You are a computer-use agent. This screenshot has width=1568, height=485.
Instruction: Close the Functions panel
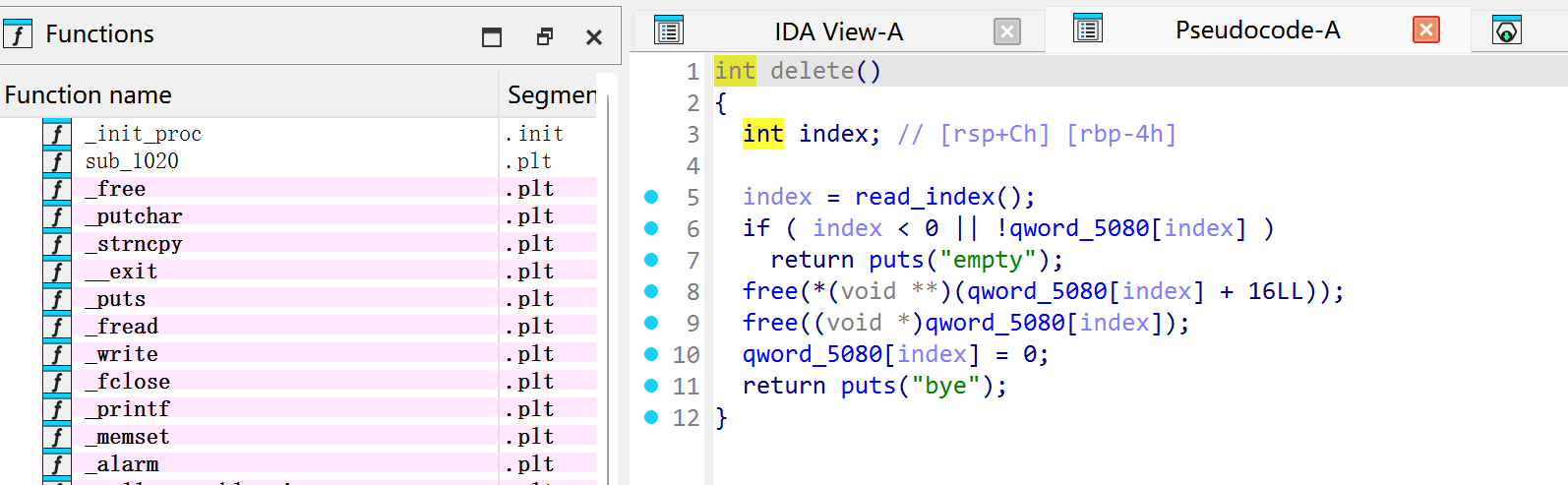594,37
